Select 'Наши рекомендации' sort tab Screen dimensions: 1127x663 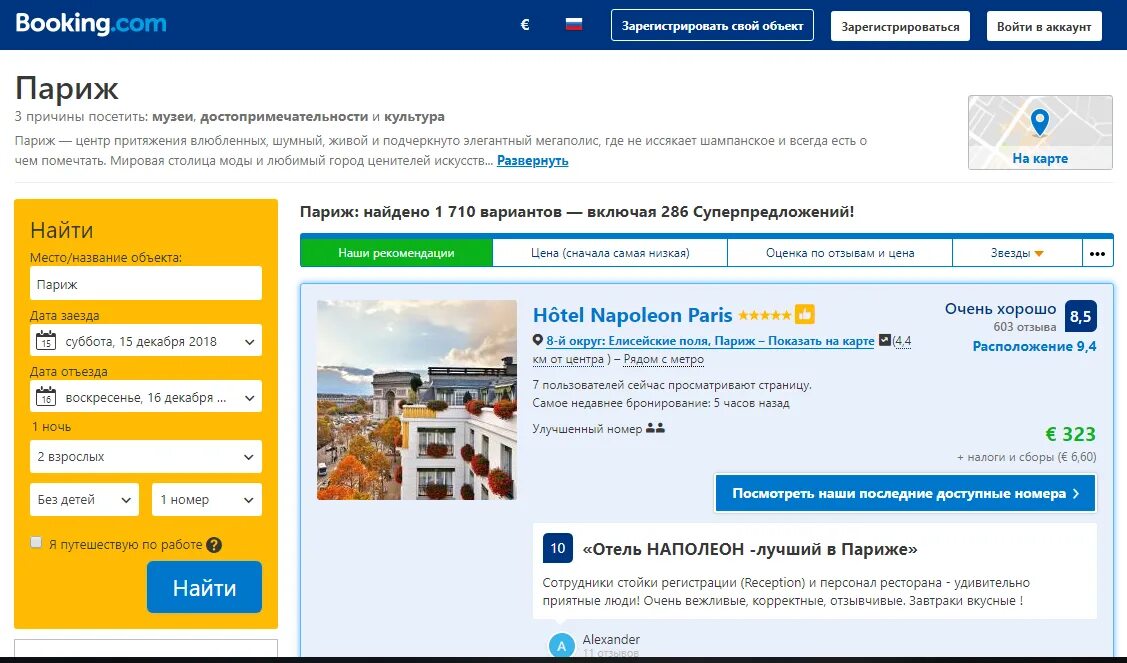[x=396, y=253]
